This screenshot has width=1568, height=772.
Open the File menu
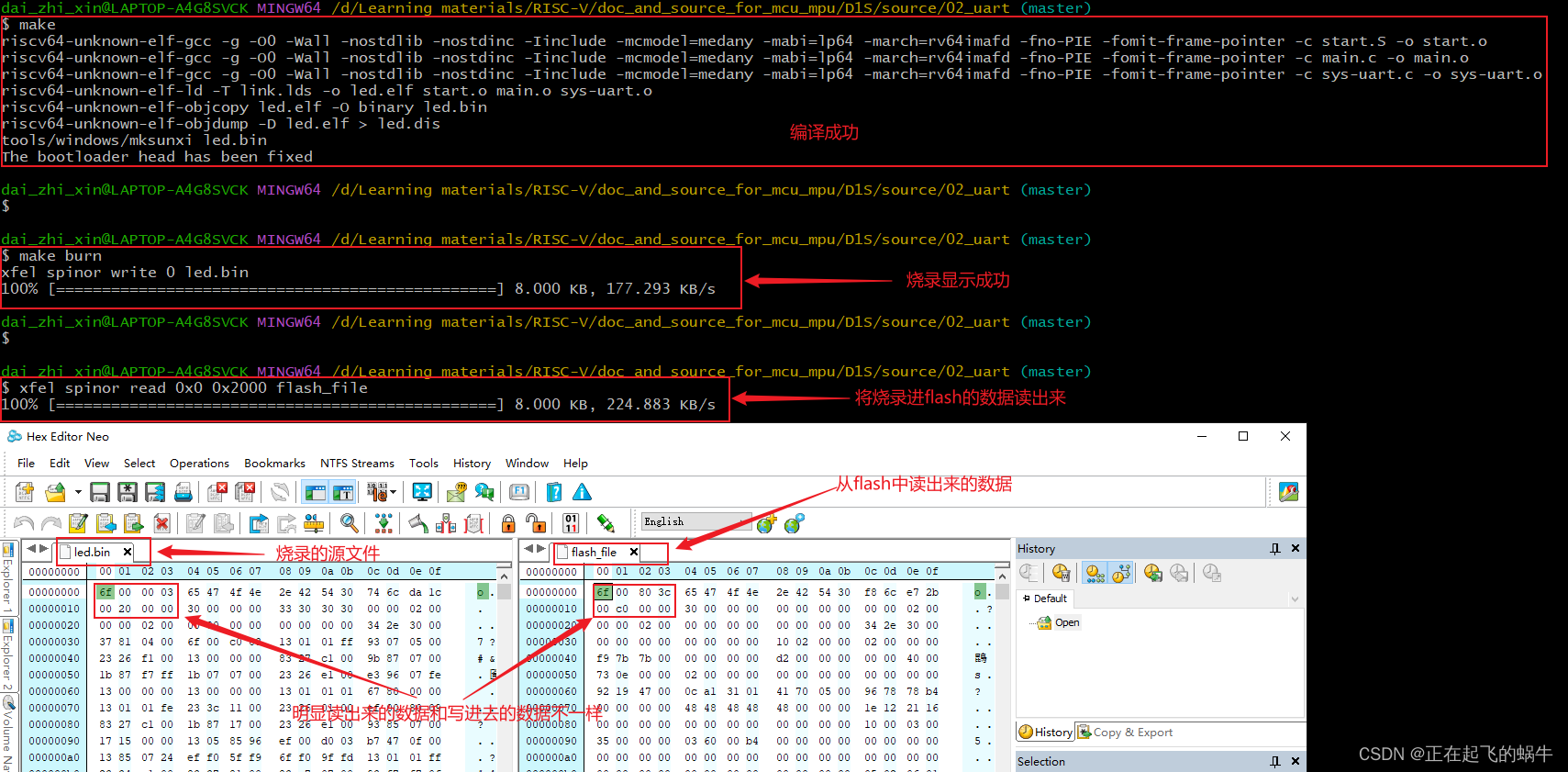point(26,464)
